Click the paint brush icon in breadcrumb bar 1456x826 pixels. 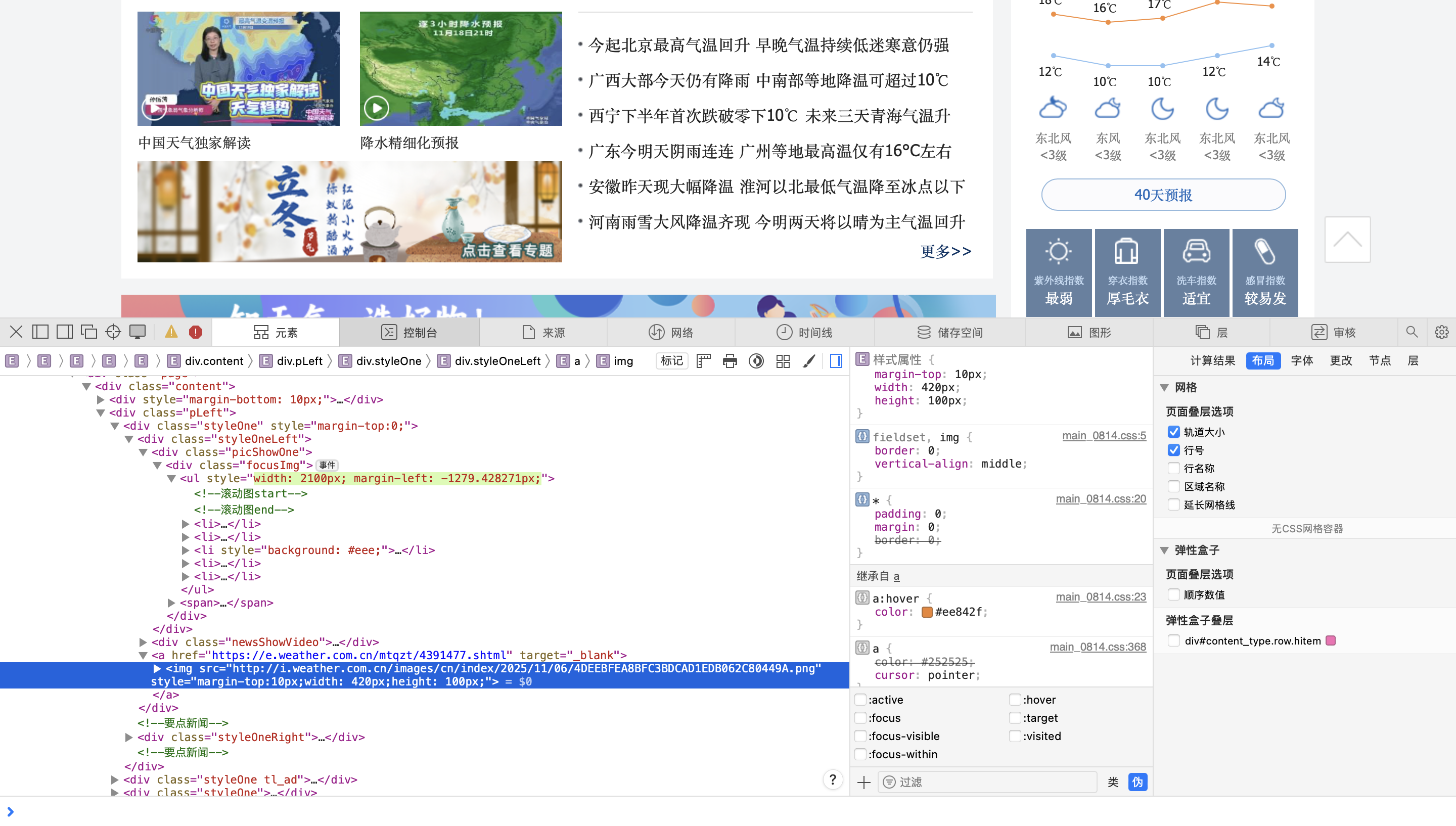pos(809,361)
